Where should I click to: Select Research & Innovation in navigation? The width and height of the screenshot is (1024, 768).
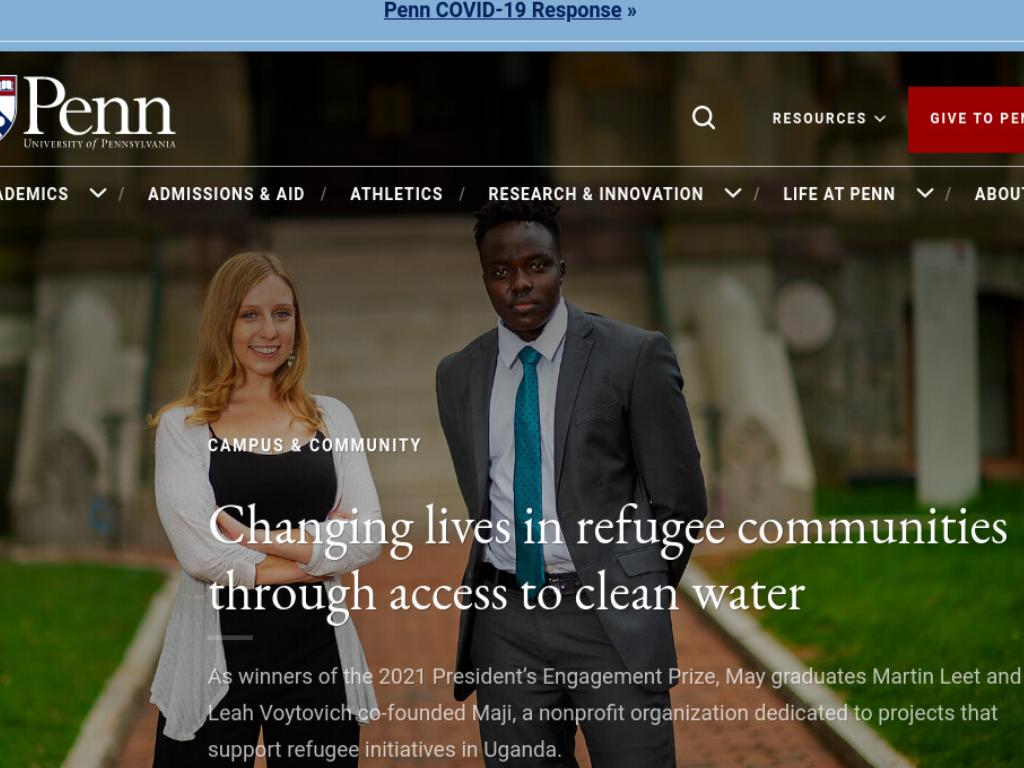click(x=596, y=194)
